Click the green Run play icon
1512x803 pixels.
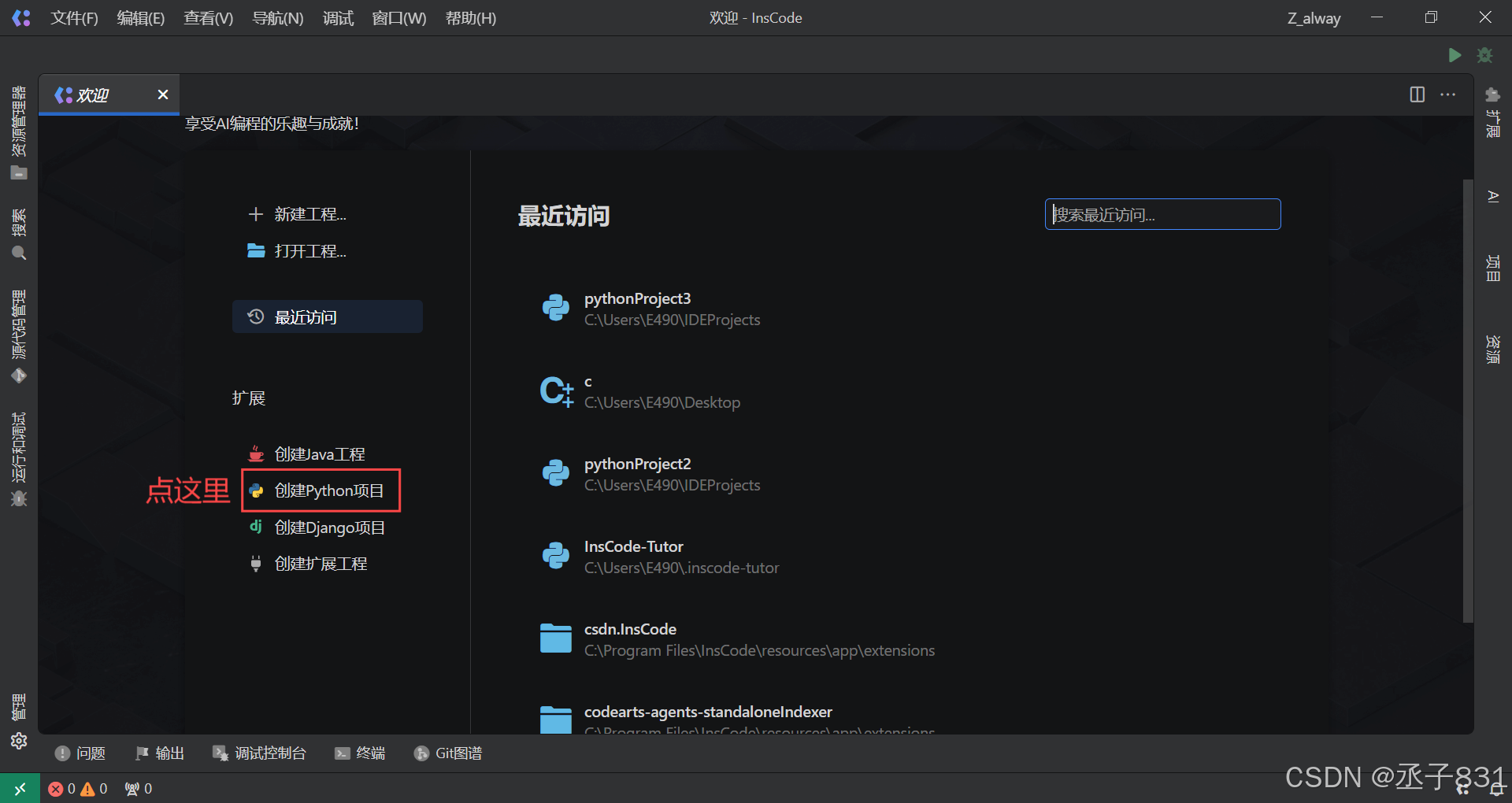click(1455, 55)
